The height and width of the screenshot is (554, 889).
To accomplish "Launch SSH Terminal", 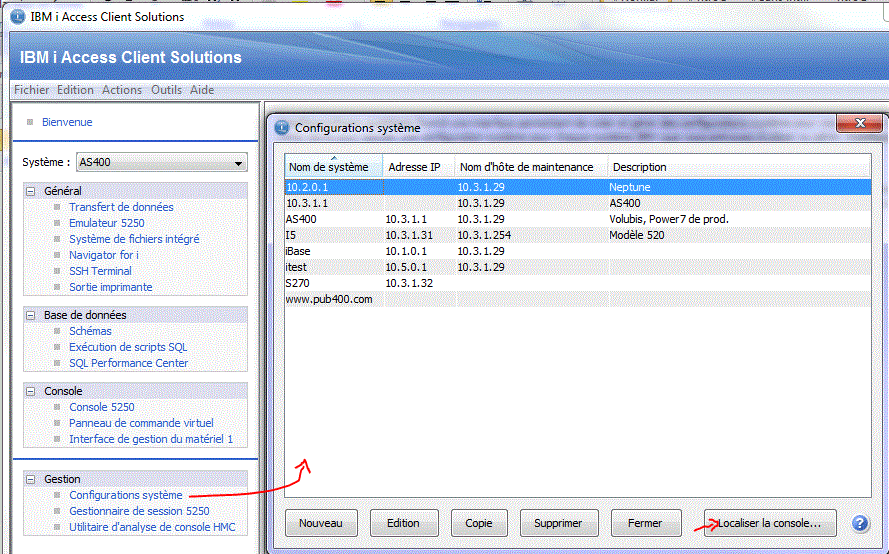I will pyautogui.click(x=100, y=271).
